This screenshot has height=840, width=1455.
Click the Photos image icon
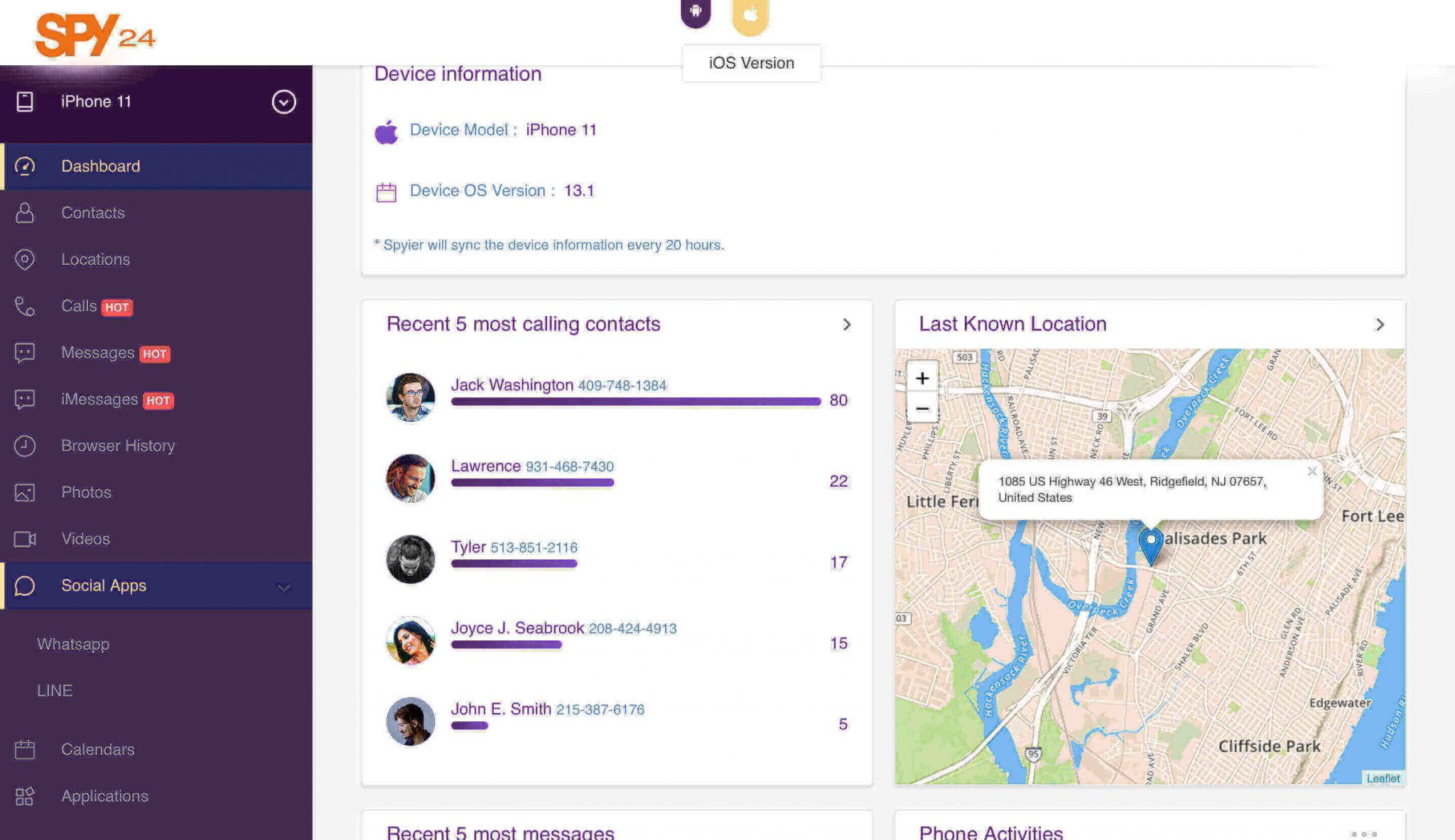tap(25, 492)
